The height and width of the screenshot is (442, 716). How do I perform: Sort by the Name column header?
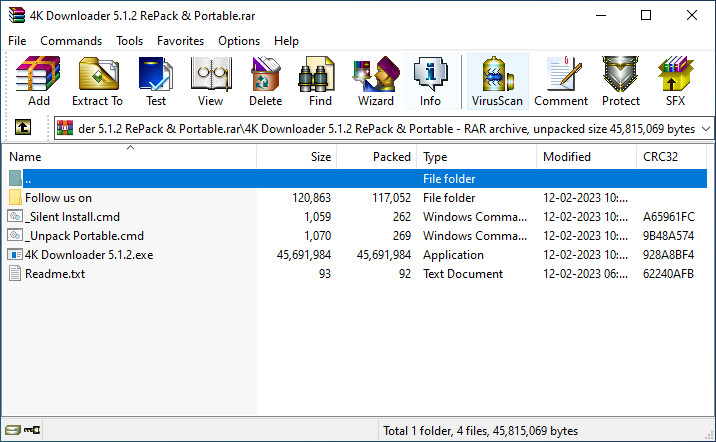[130, 157]
